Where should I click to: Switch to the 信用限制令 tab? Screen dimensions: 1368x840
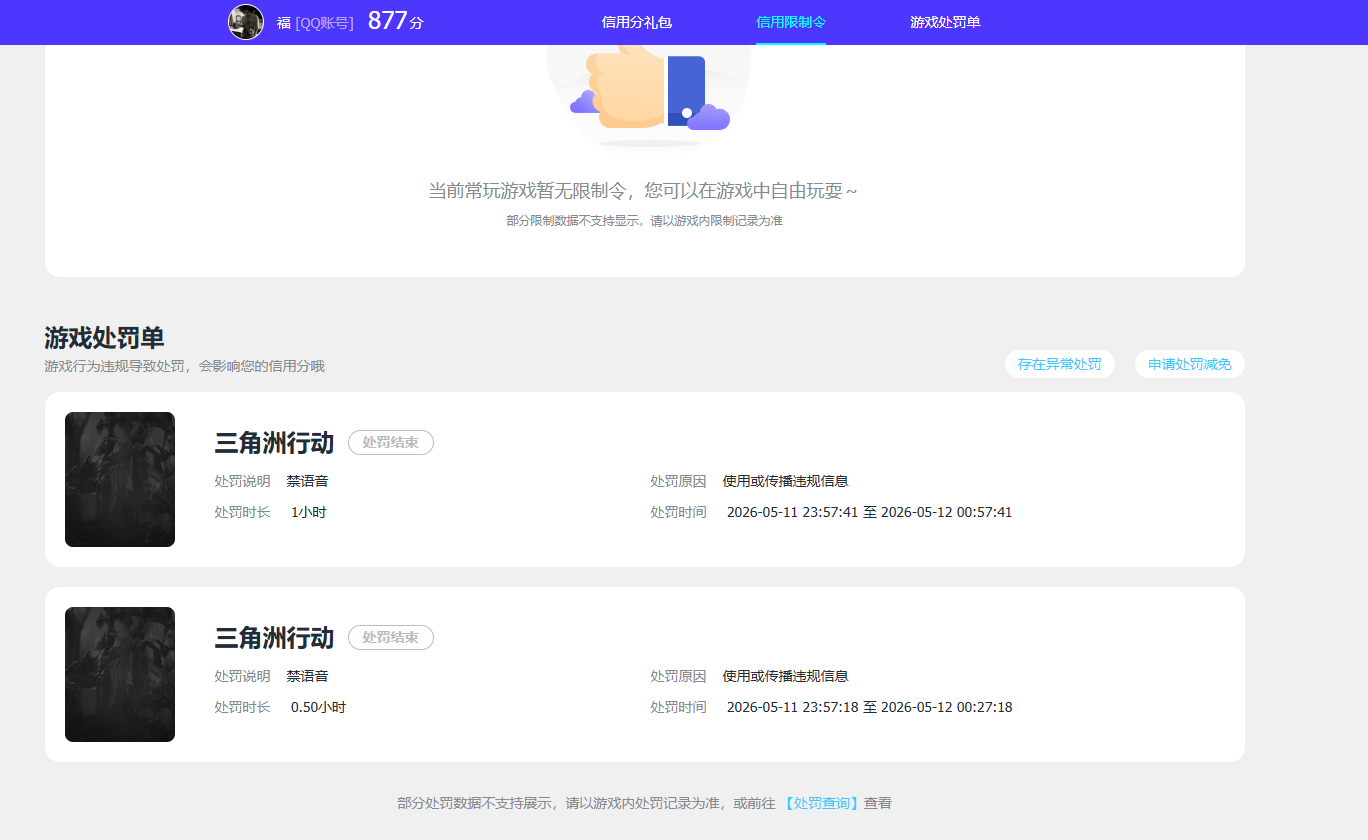pyautogui.click(x=791, y=22)
